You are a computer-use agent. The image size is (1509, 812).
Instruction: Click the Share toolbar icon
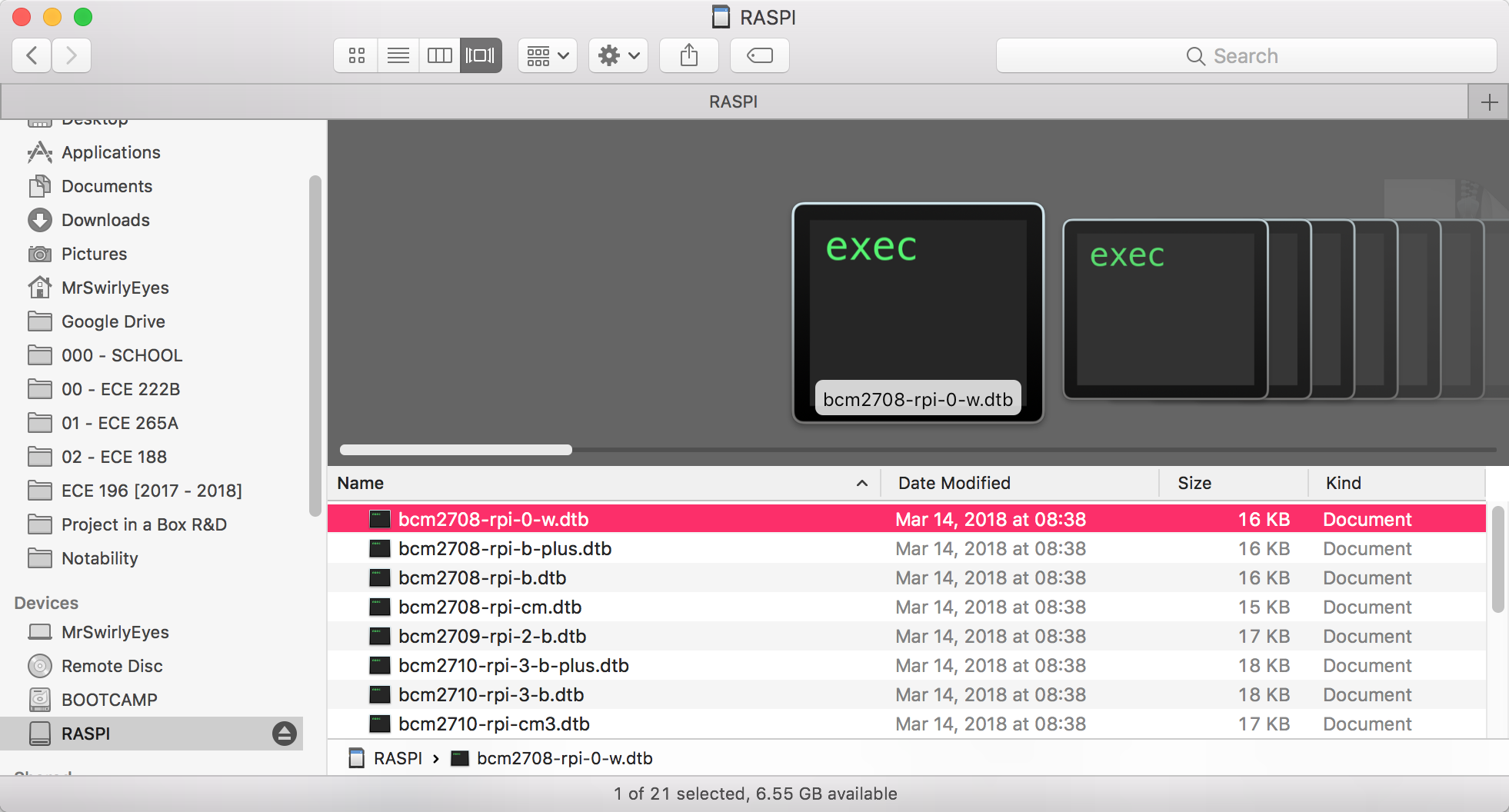[x=689, y=55]
